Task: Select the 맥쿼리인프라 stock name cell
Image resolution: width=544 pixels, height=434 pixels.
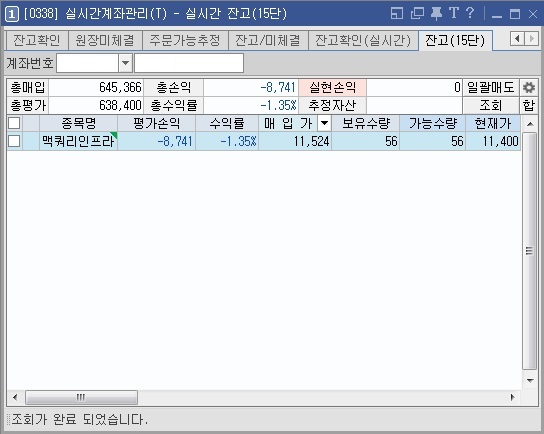Action: pyautogui.click(x=78, y=141)
